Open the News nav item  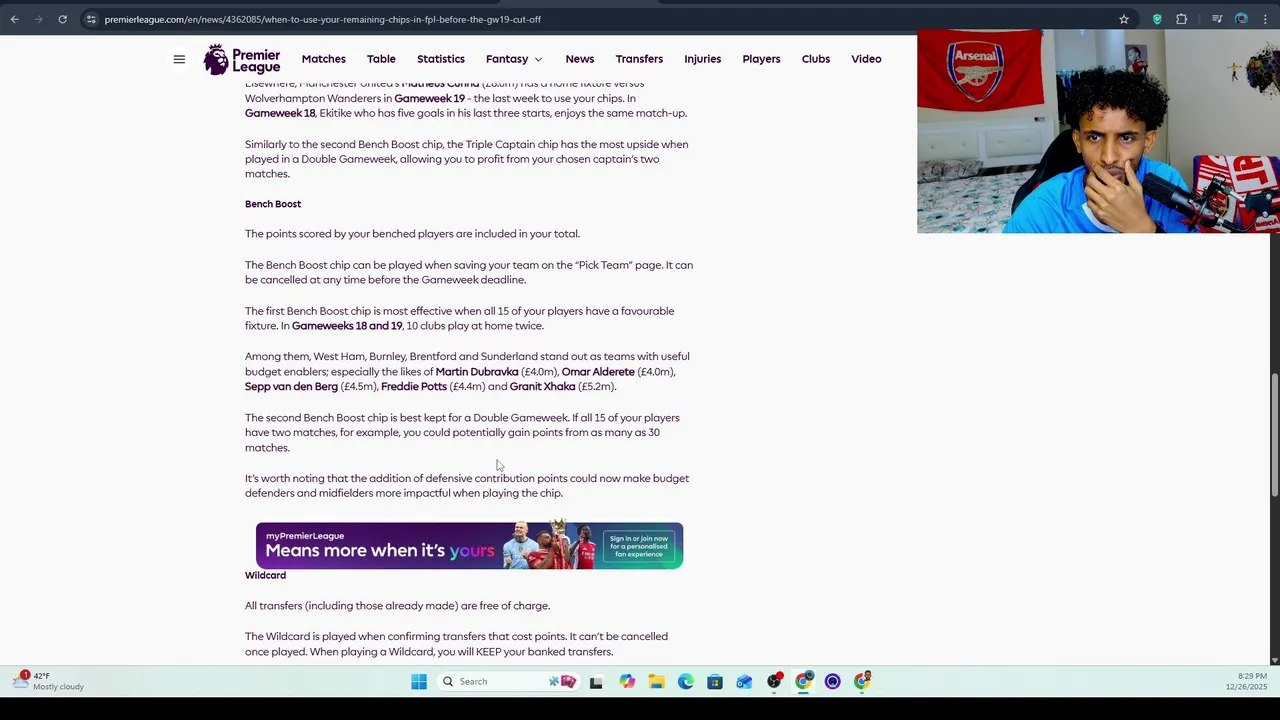(x=580, y=59)
